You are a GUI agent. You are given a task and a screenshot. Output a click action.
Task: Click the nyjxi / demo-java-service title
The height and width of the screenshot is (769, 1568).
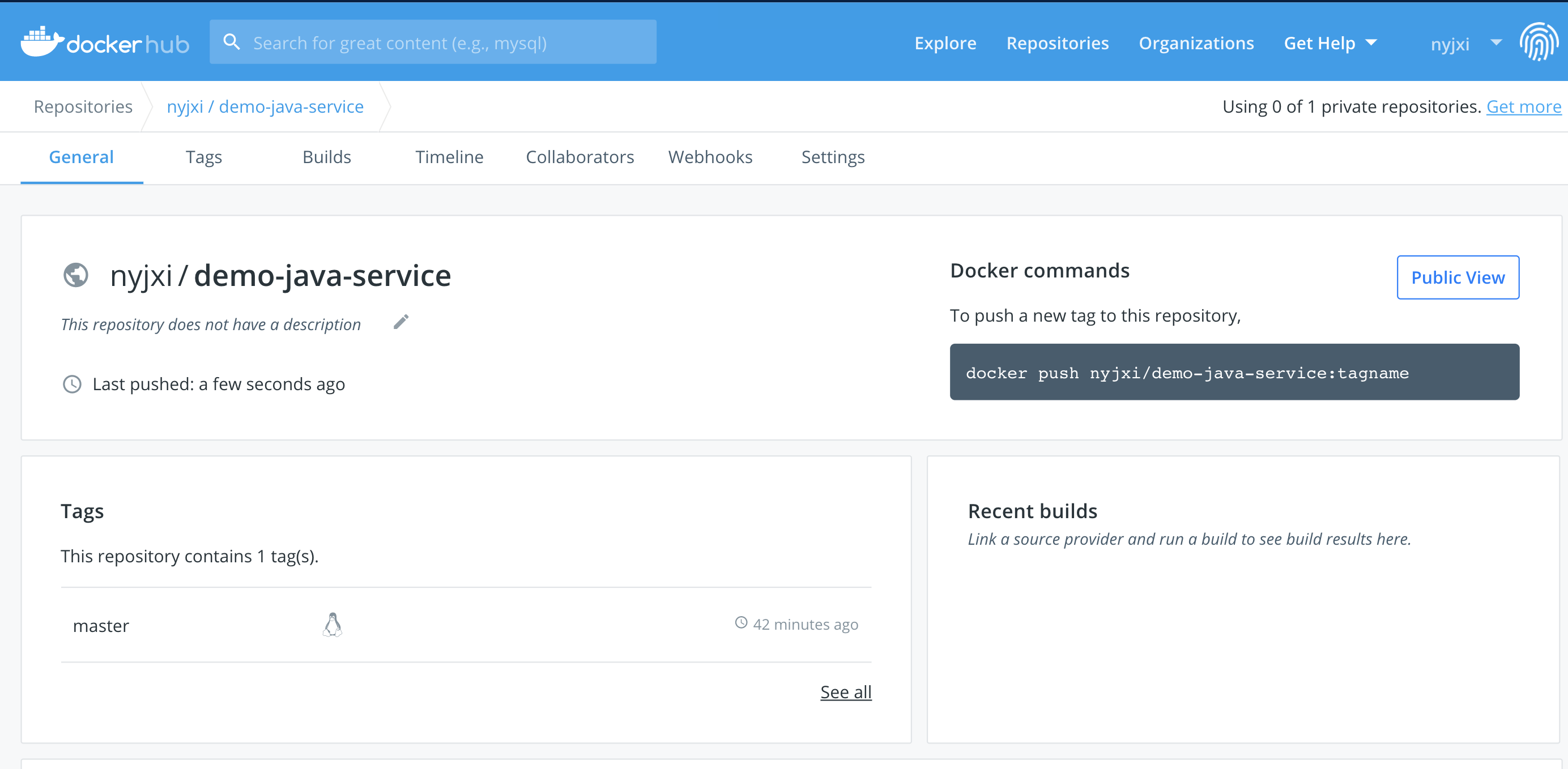(x=280, y=276)
